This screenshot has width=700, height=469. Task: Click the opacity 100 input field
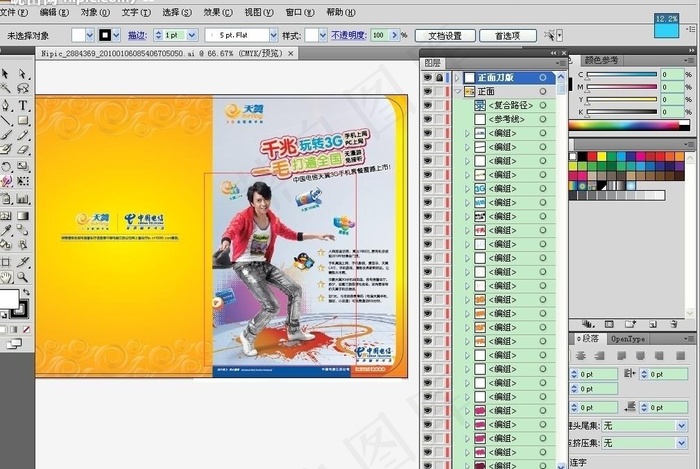click(x=379, y=35)
